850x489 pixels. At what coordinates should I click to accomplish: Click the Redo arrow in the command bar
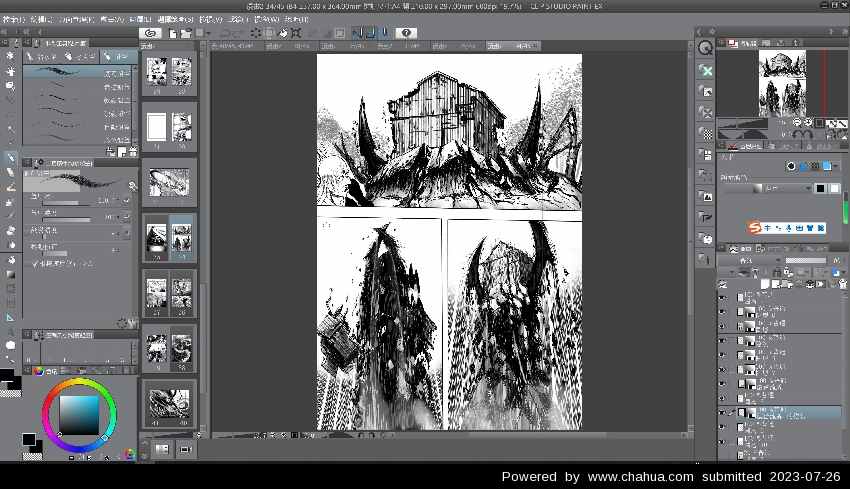[238, 33]
